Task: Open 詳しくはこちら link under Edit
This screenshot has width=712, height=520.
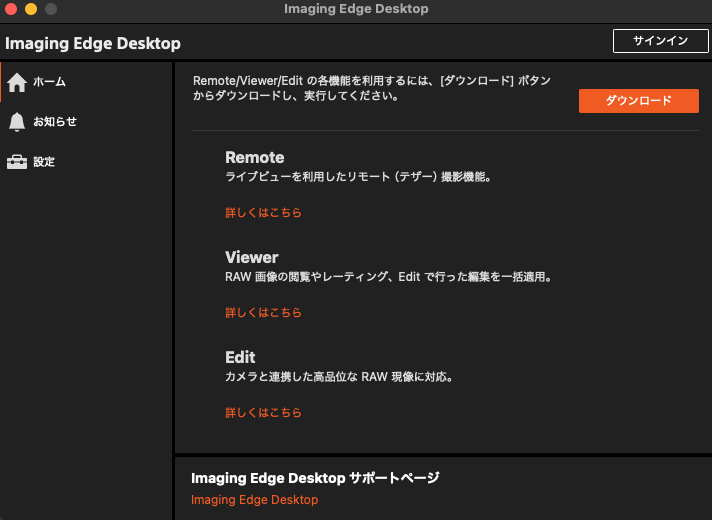Action: (x=263, y=413)
